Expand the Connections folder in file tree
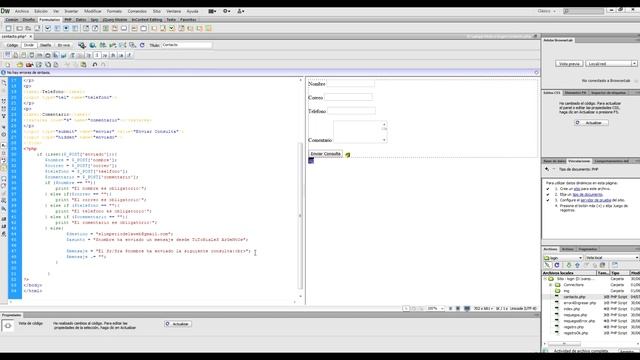Image resolution: width=640 pixels, height=360 pixels. pos(551,285)
